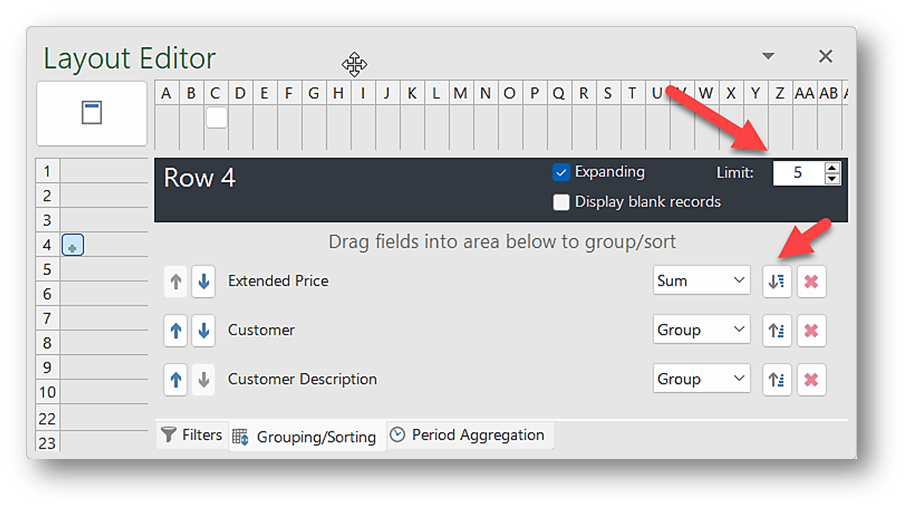Image resolution: width=909 pixels, height=511 pixels.
Task: Toggle sort direction for Customer row
Action: [776, 330]
